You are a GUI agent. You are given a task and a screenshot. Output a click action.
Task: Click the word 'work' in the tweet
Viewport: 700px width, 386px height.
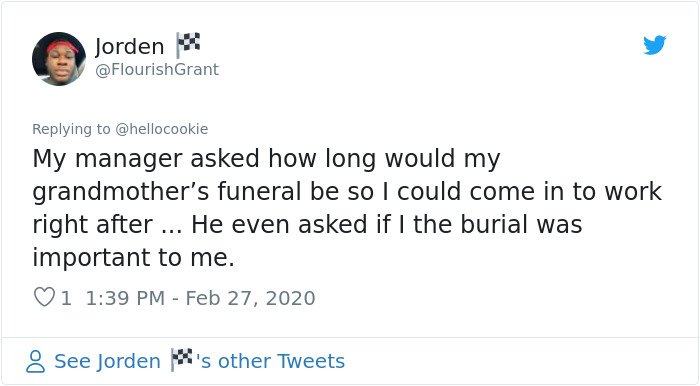tap(633, 191)
